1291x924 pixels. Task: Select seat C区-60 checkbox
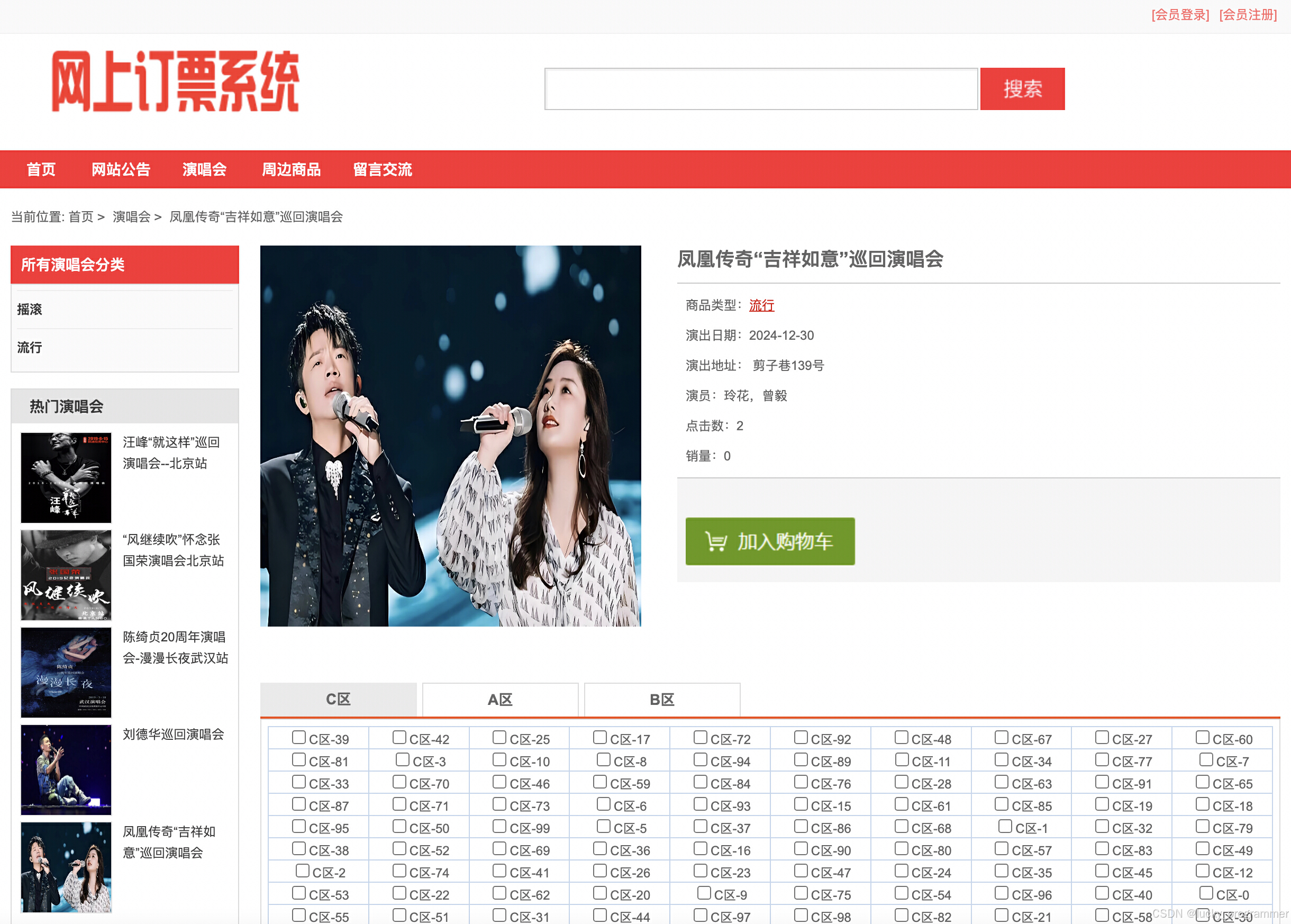point(1202,737)
